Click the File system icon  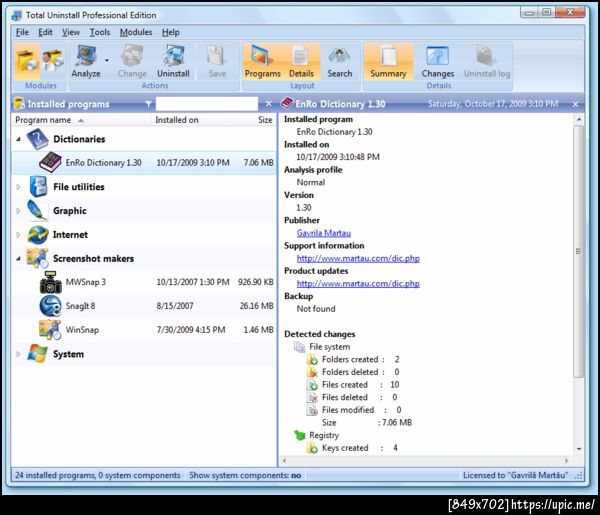(299, 347)
